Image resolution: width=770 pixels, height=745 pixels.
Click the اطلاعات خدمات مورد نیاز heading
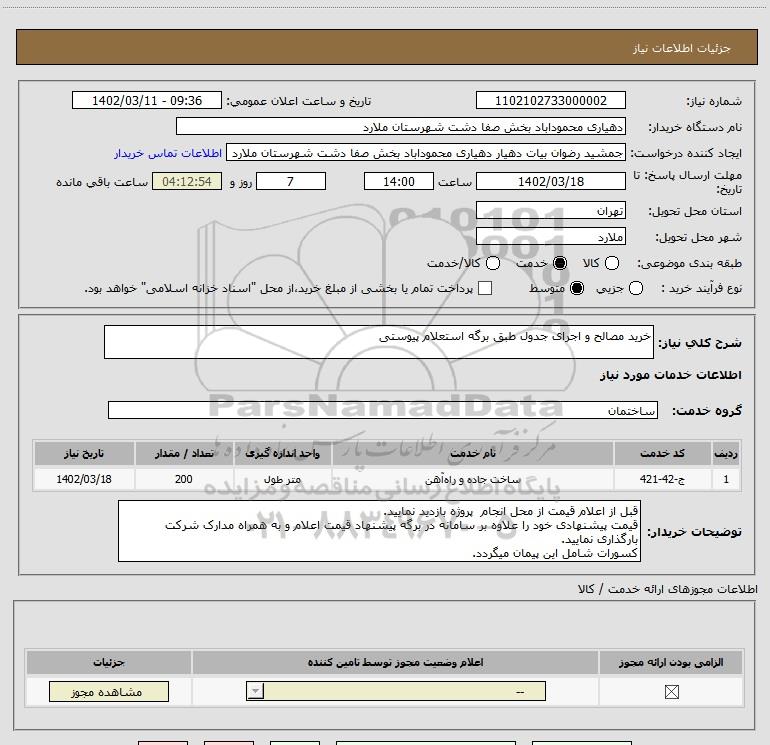pos(670,375)
